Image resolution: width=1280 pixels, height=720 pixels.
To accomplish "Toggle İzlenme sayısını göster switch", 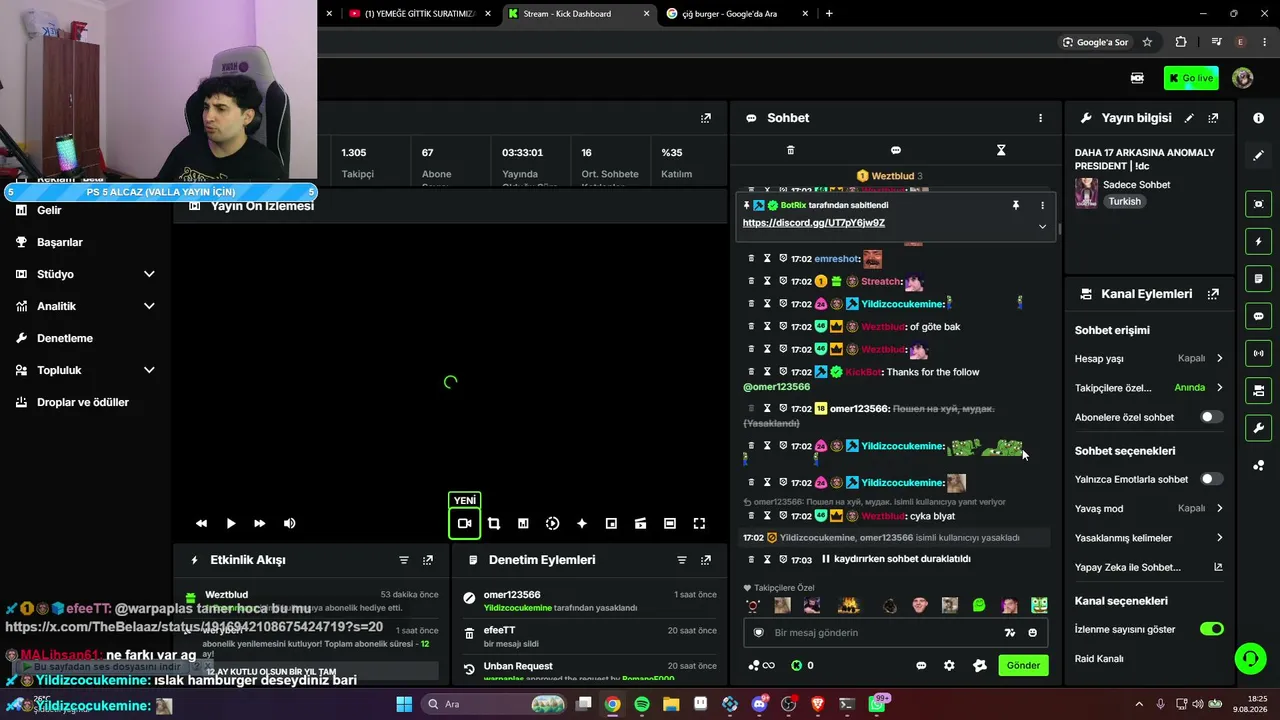I will click(1211, 629).
